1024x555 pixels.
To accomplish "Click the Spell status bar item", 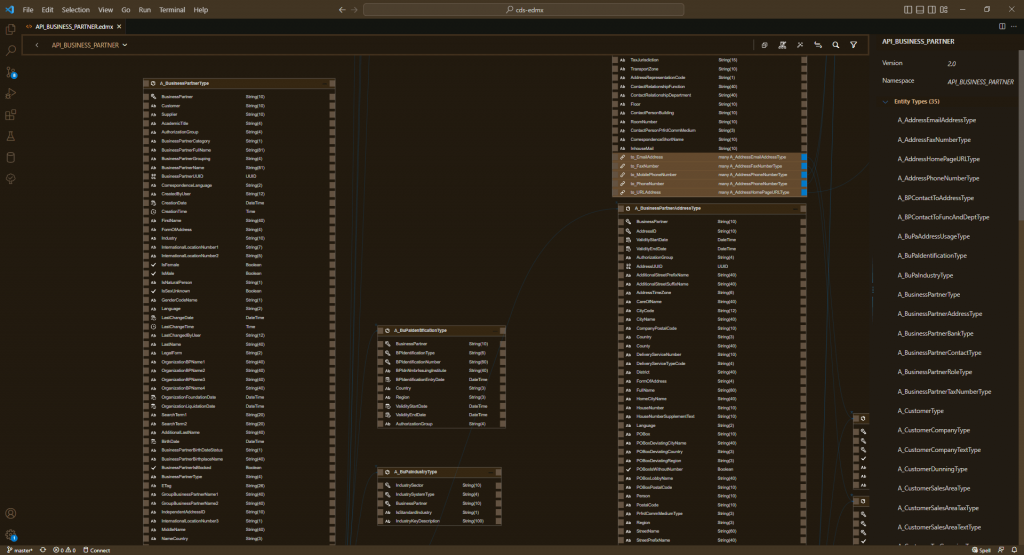I will coord(982,550).
